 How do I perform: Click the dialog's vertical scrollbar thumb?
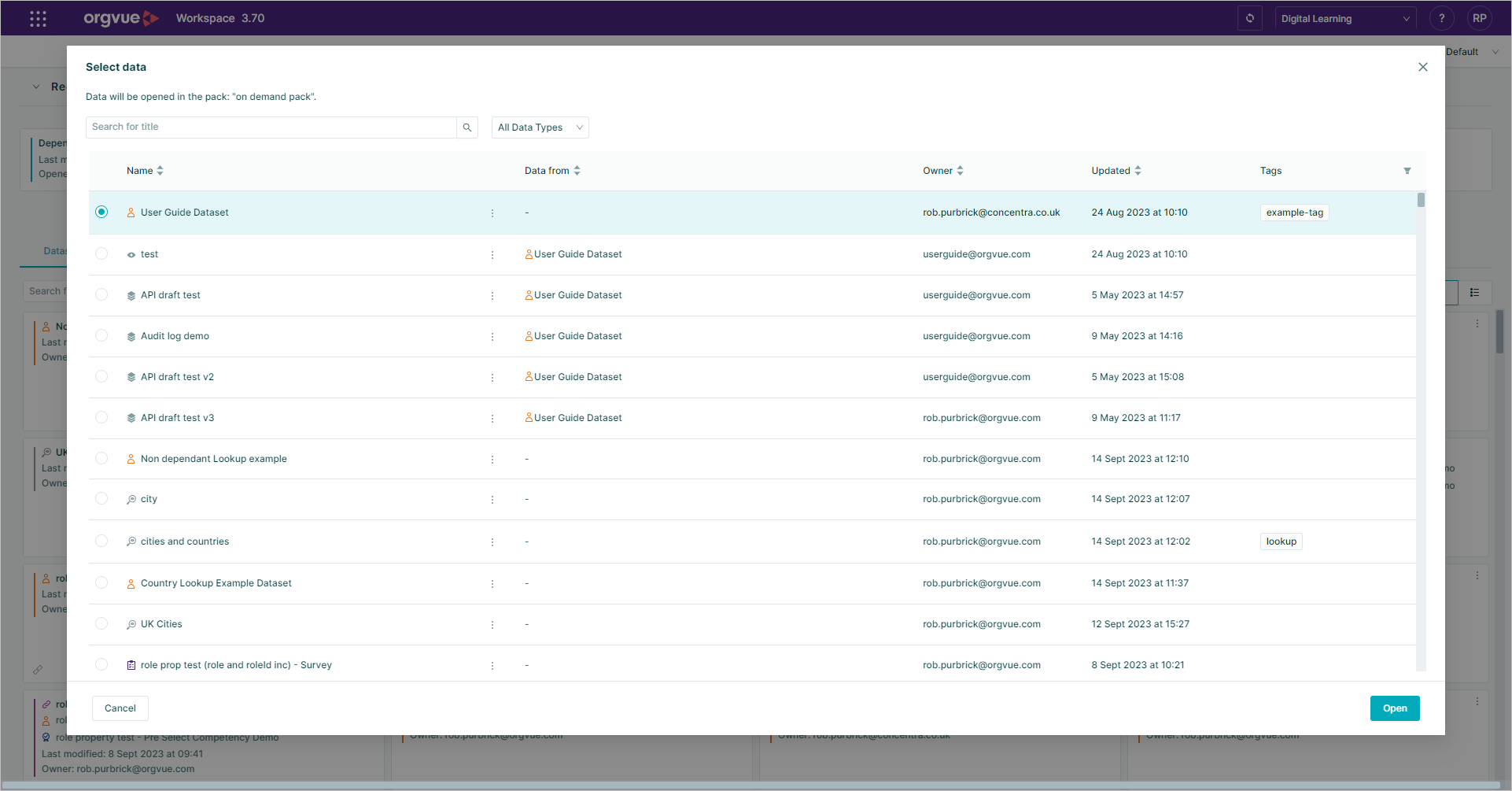(1421, 200)
